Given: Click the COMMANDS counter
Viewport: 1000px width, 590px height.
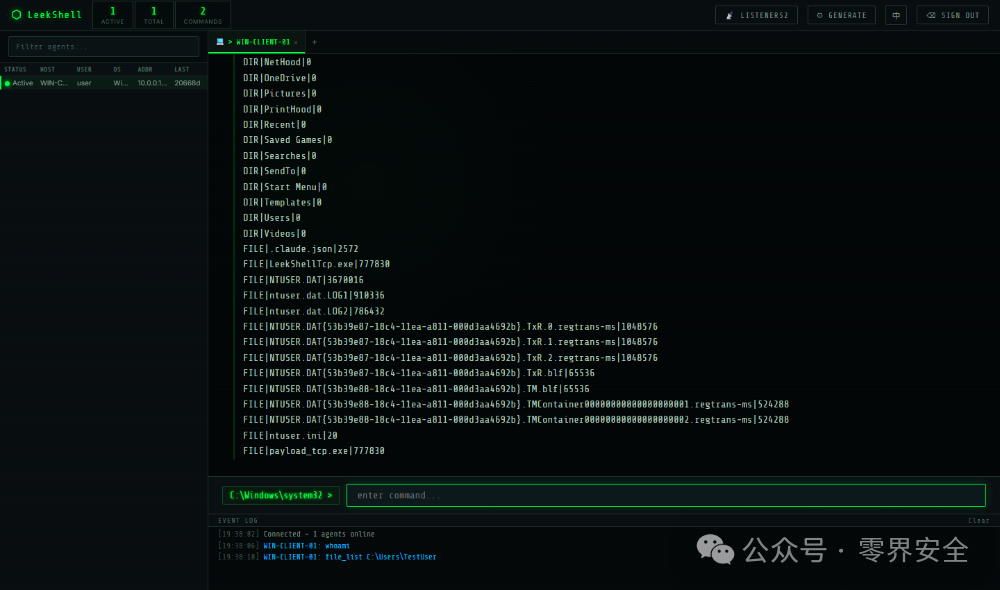Looking at the screenshot, I should [x=203, y=15].
